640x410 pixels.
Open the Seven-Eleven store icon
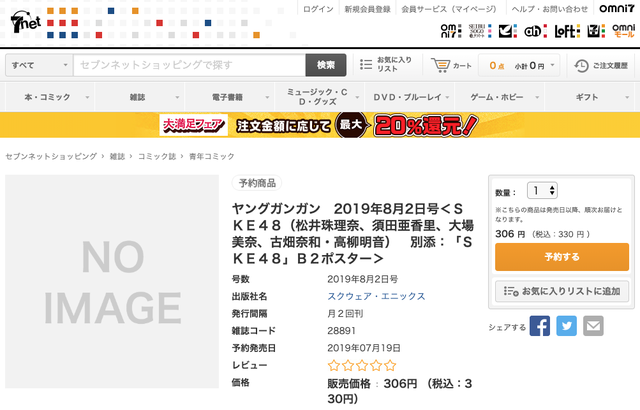pyautogui.click(x=596, y=31)
